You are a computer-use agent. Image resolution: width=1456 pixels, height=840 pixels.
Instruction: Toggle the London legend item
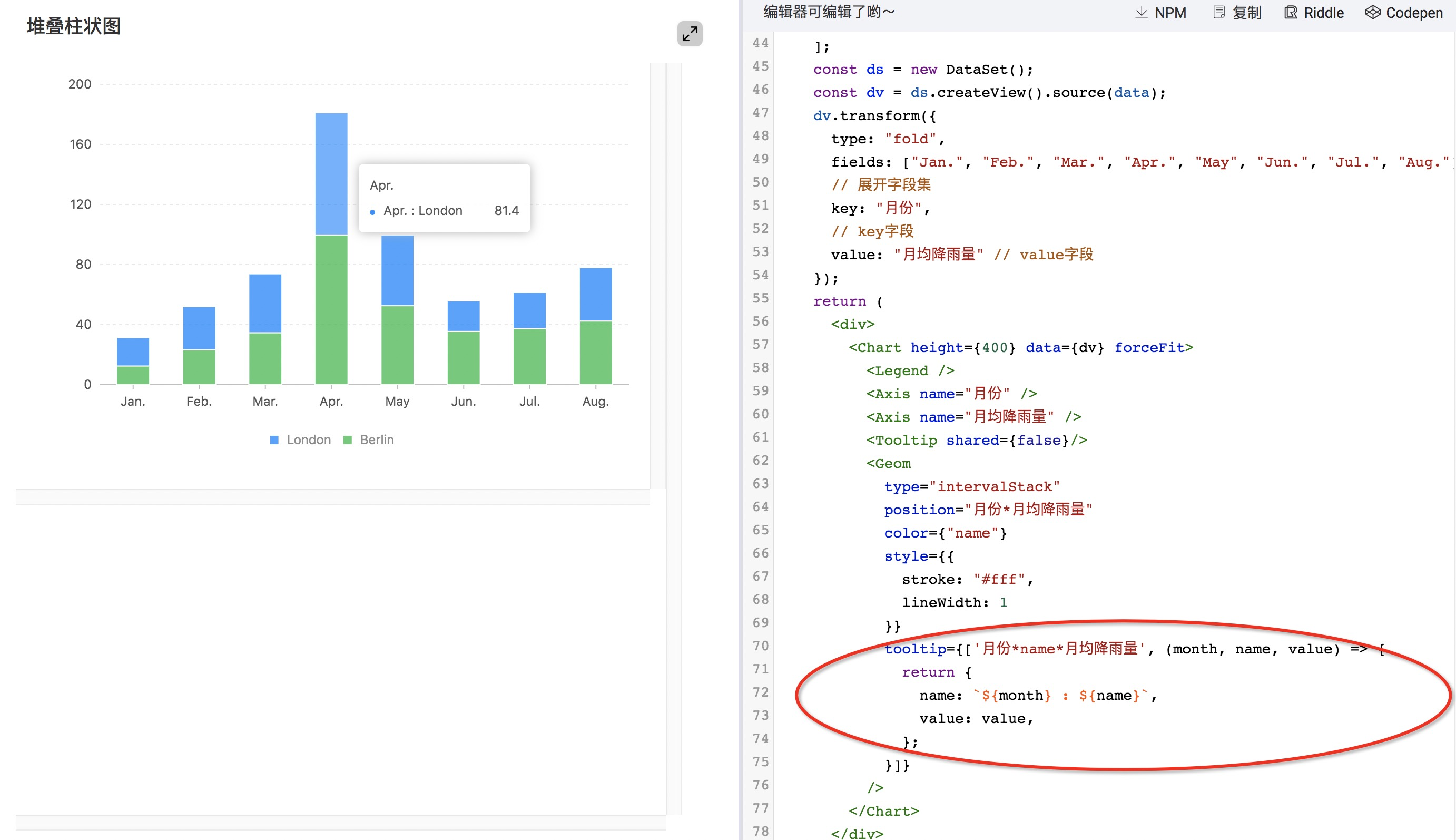pos(309,439)
